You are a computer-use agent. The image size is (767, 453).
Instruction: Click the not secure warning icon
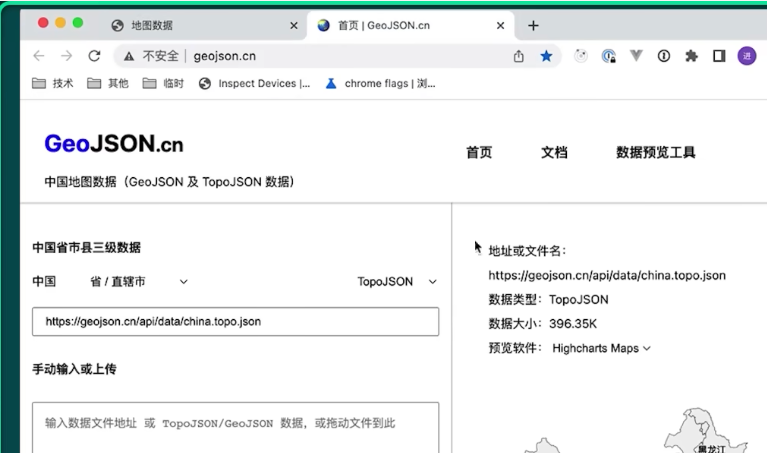[x=129, y=56]
